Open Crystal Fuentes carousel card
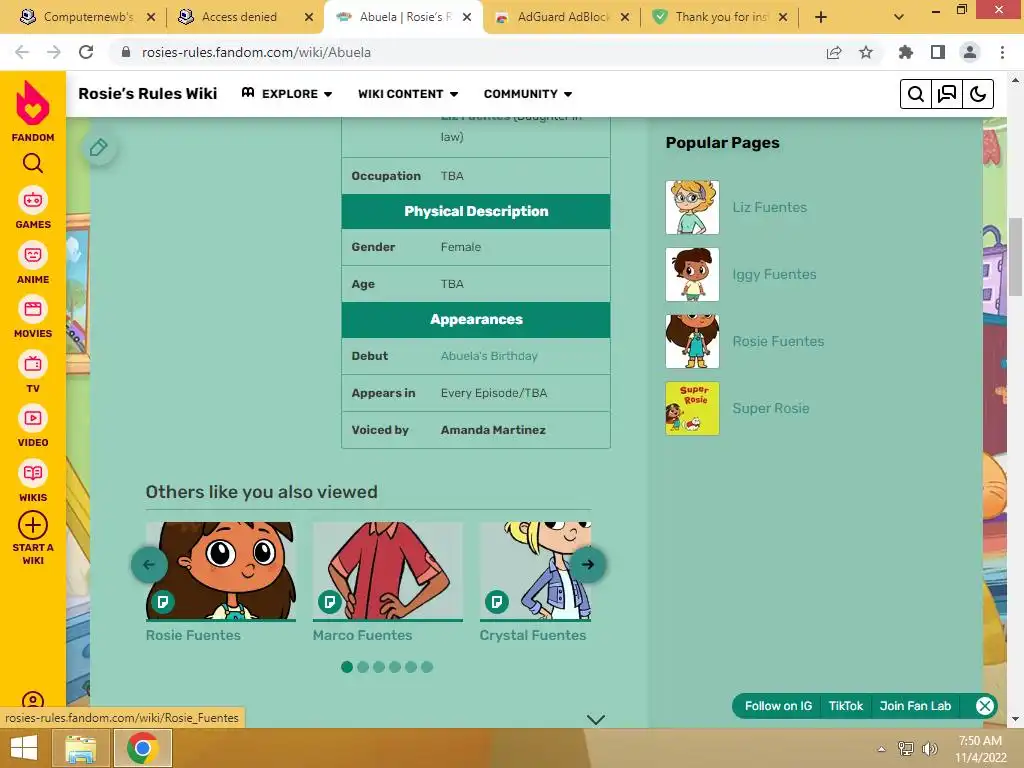This screenshot has width=1024, height=768. pyautogui.click(x=535, y=582)
